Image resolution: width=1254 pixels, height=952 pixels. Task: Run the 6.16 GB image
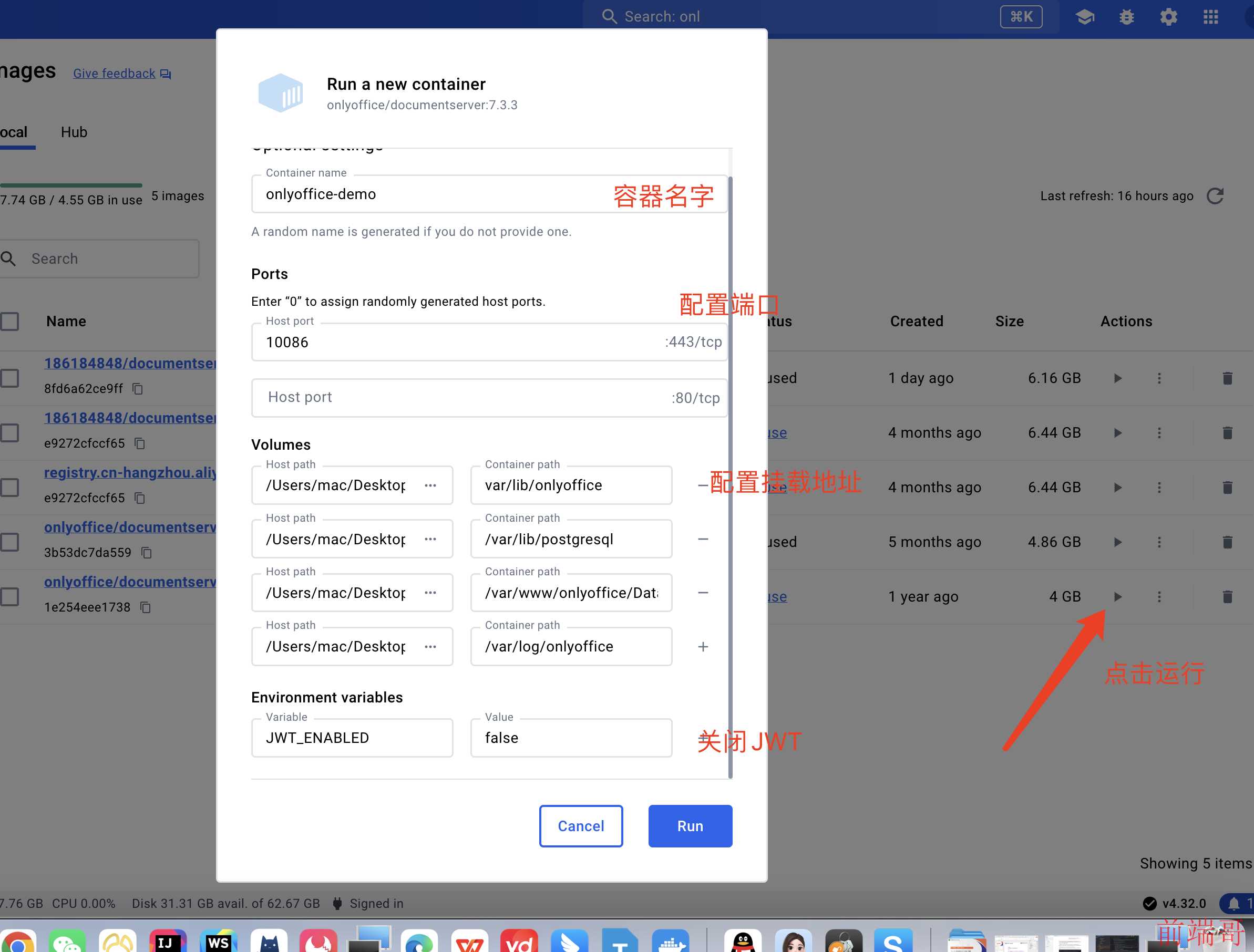tap(1117, 378)
